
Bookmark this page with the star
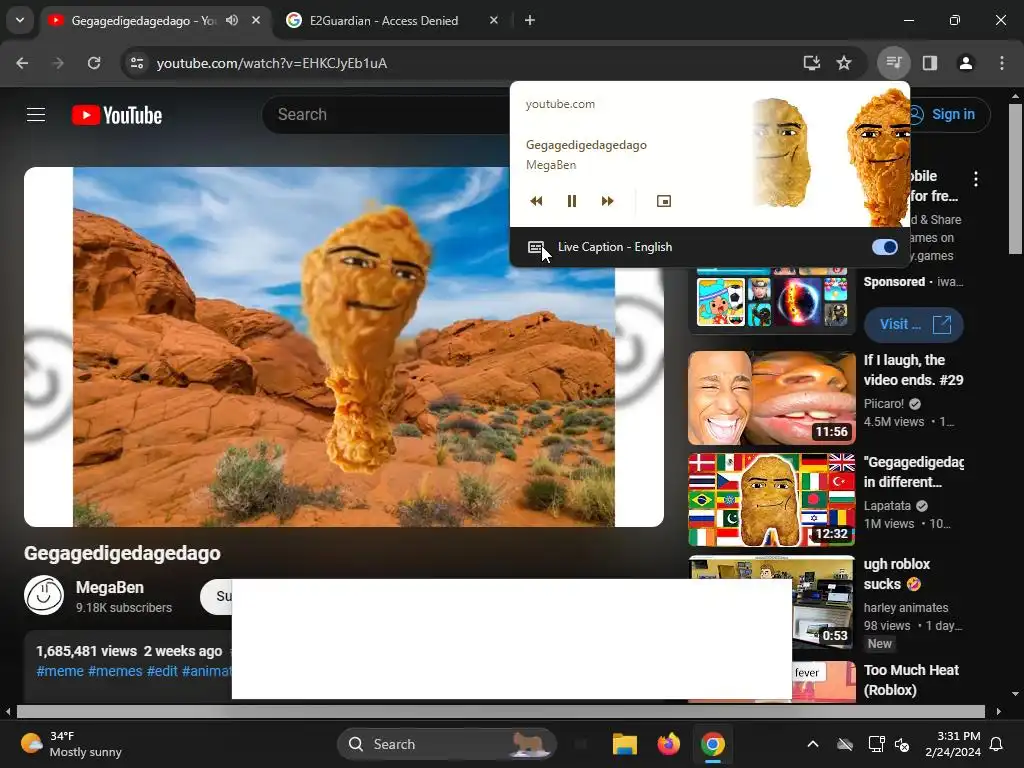tap(844, 63)
